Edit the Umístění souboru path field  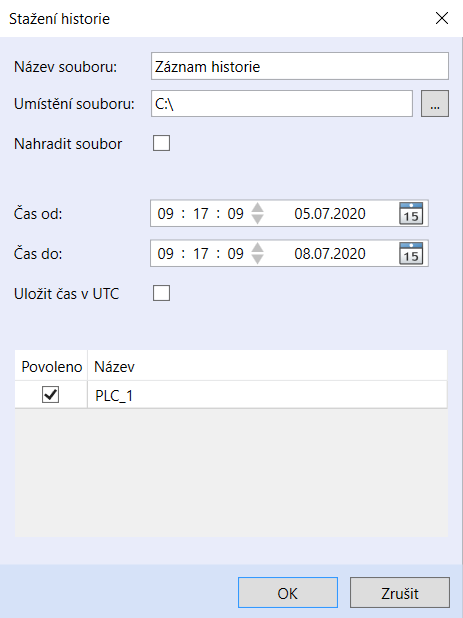[x=282, y=104]
